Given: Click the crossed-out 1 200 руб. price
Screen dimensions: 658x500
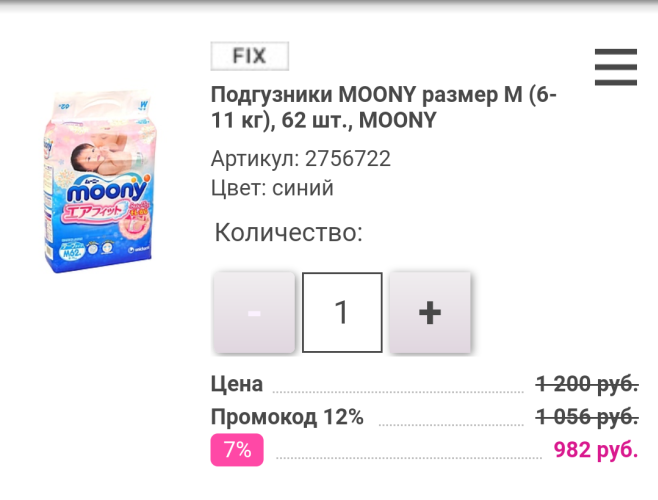Looking at the screenshot, I should click(587, 384).
